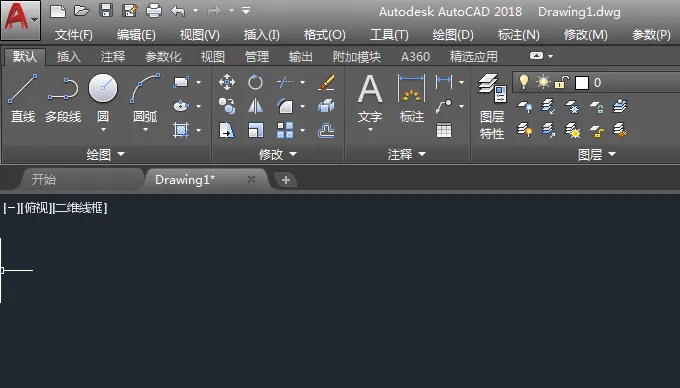The width and height of the screenshot is (680, 388).
Task: Open the Draw (绘图(D)) menu
Action: (453, 35)
